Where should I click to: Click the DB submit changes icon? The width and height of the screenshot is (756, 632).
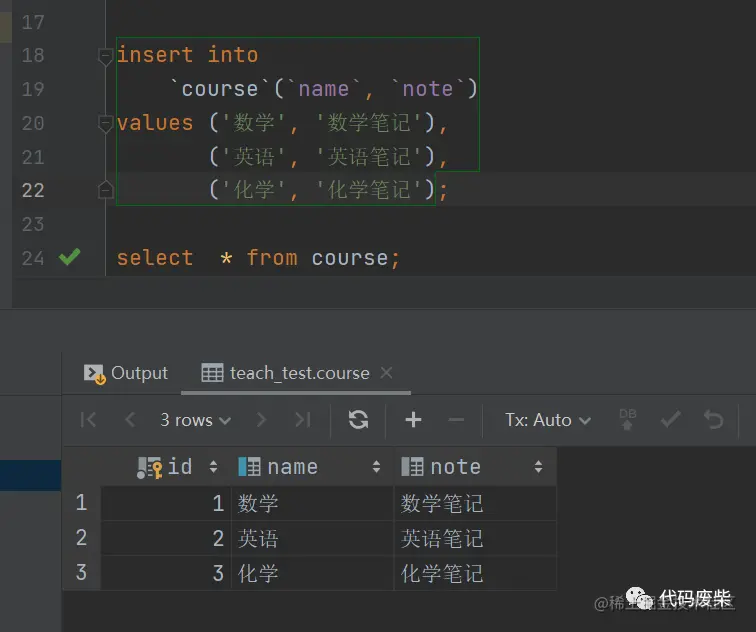click(x=627, y=419)
